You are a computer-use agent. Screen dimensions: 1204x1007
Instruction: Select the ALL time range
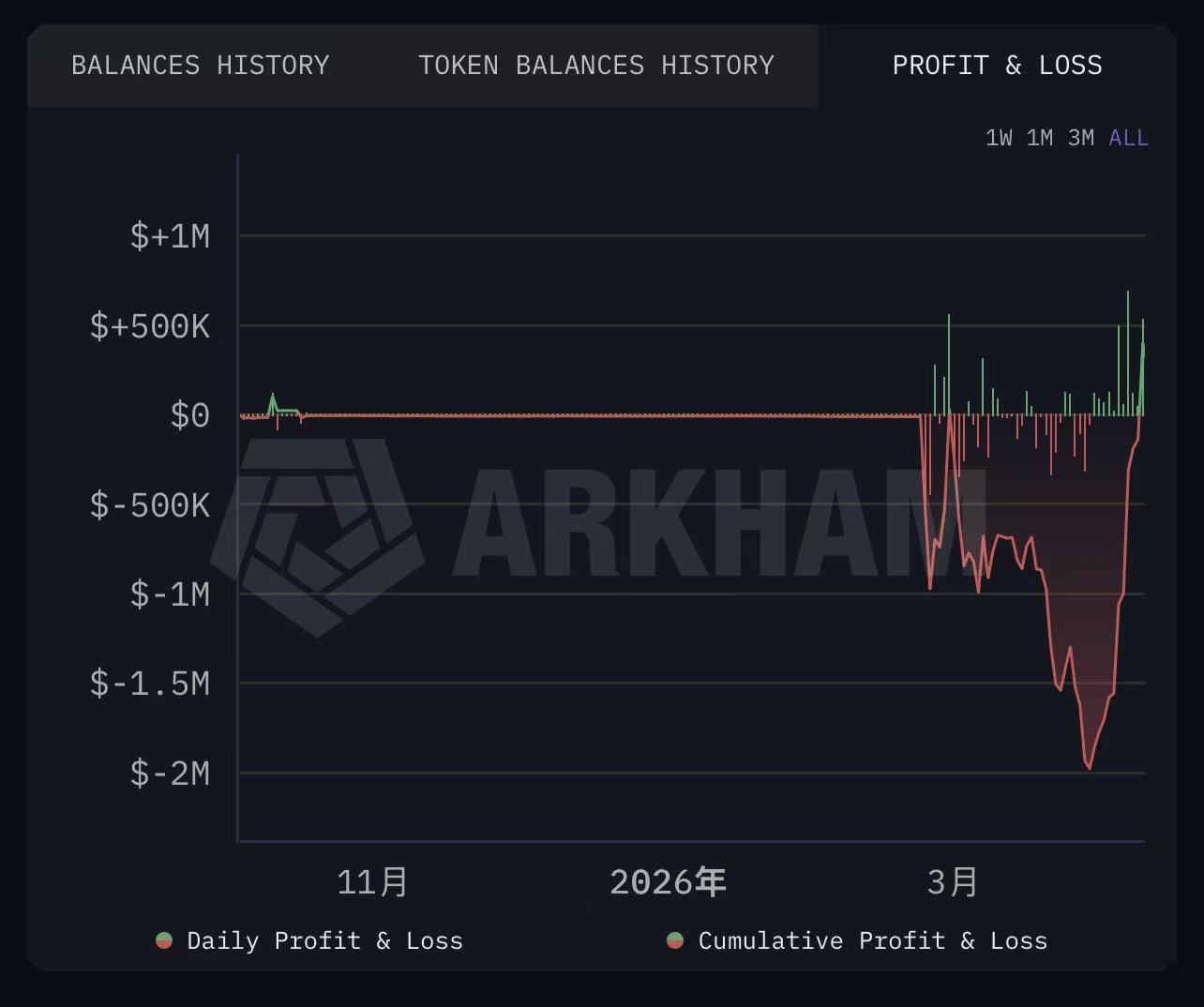click(x=1128, y=138)
